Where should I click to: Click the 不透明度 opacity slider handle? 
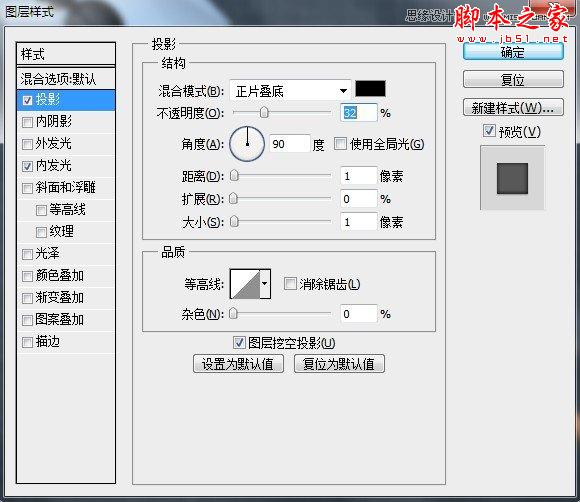click(x=264, y=112)
